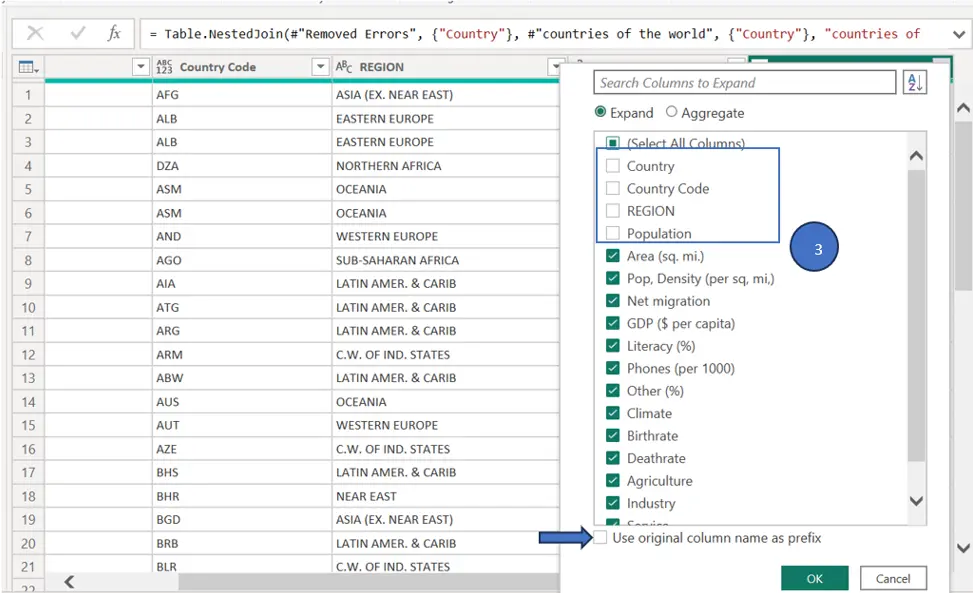The height and width of the screenshot is (593, 973).
Task: Uncheck the Deathrate checkbox
Action: click(612, 458)
